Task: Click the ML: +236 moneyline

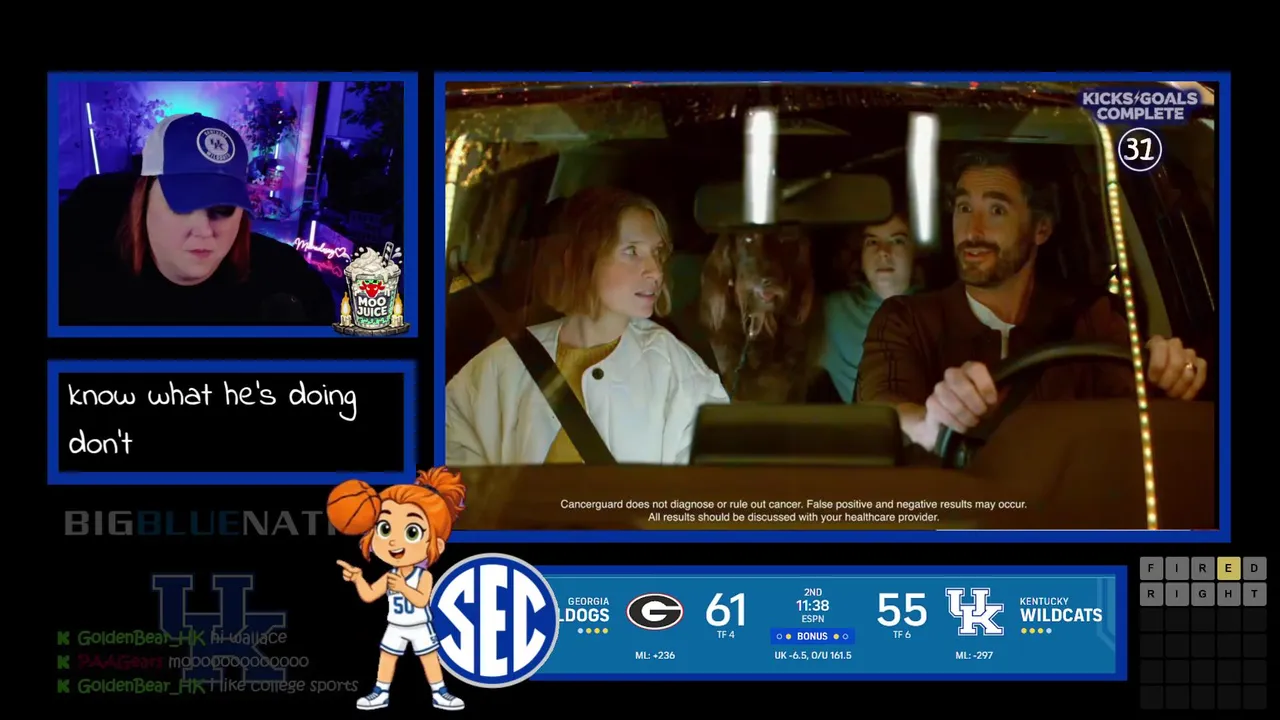Action: (654, 656)
